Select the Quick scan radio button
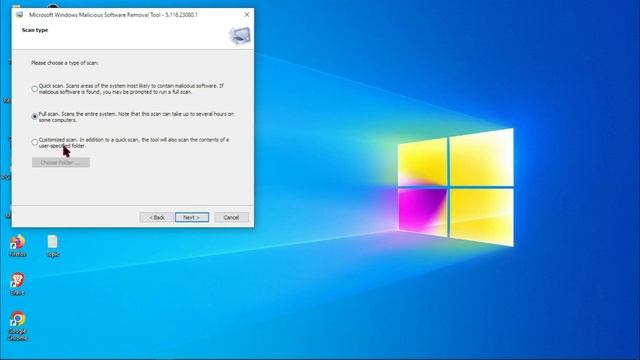This screenshot has height=360, width=640. click(35, 89)
